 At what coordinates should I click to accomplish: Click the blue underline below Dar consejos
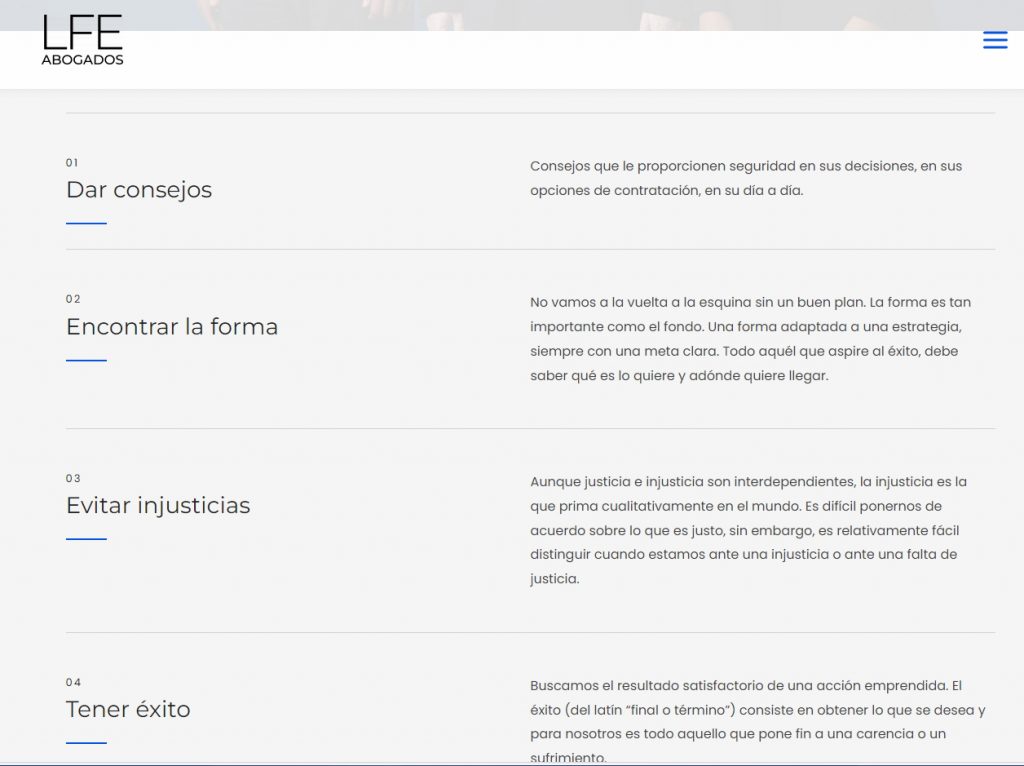[86, 224]
